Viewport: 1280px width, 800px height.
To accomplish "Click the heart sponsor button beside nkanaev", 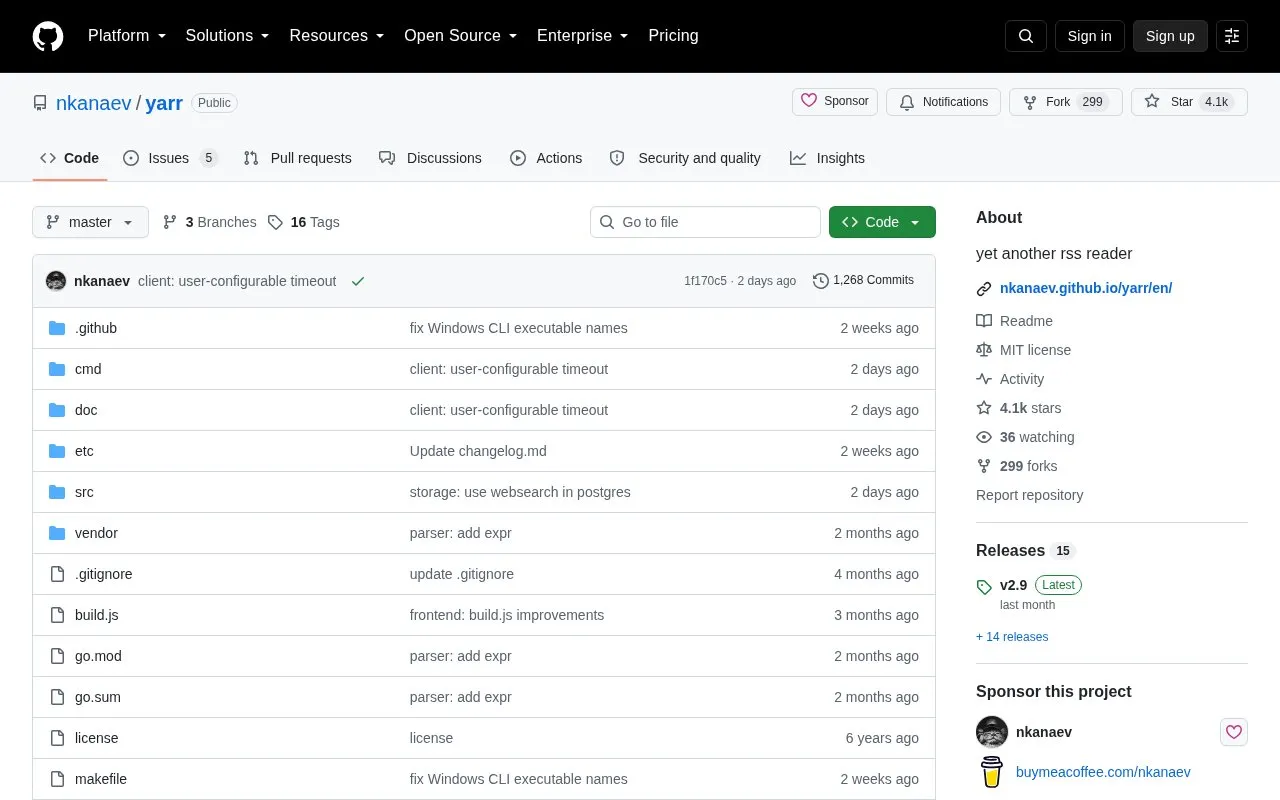I will (x=1234, y=732).
